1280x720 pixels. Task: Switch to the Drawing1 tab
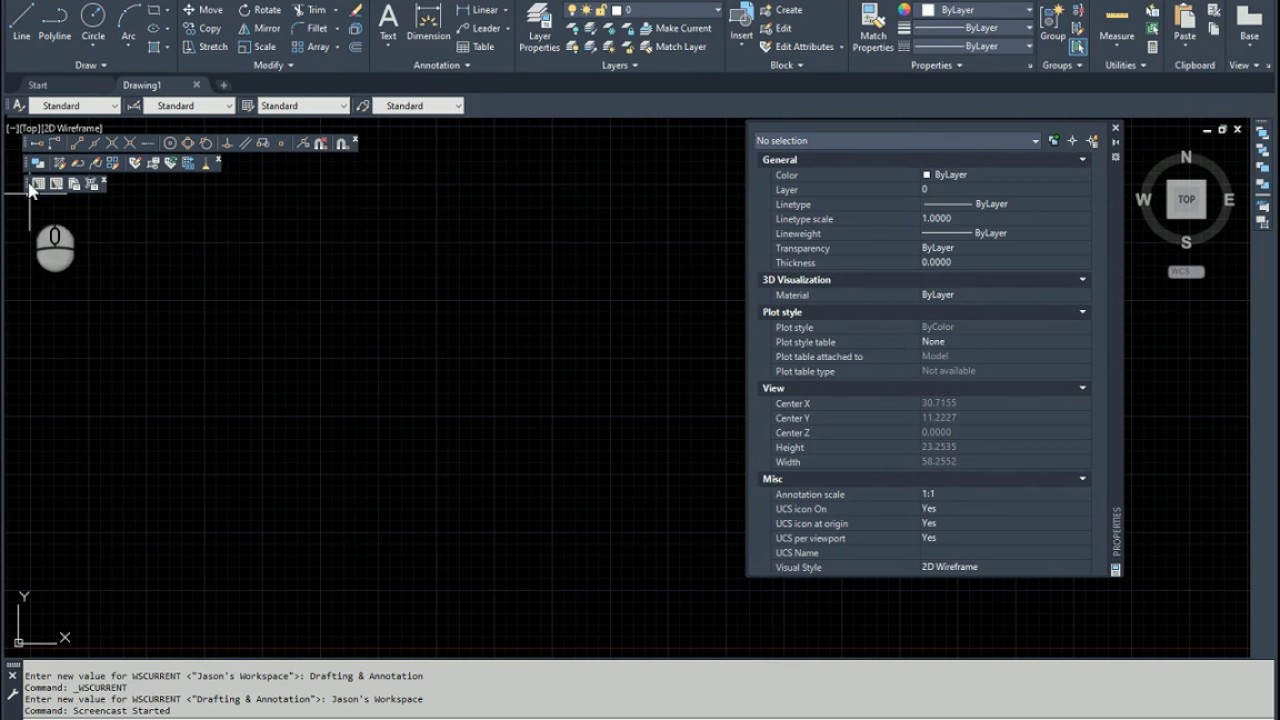[141, 85]
